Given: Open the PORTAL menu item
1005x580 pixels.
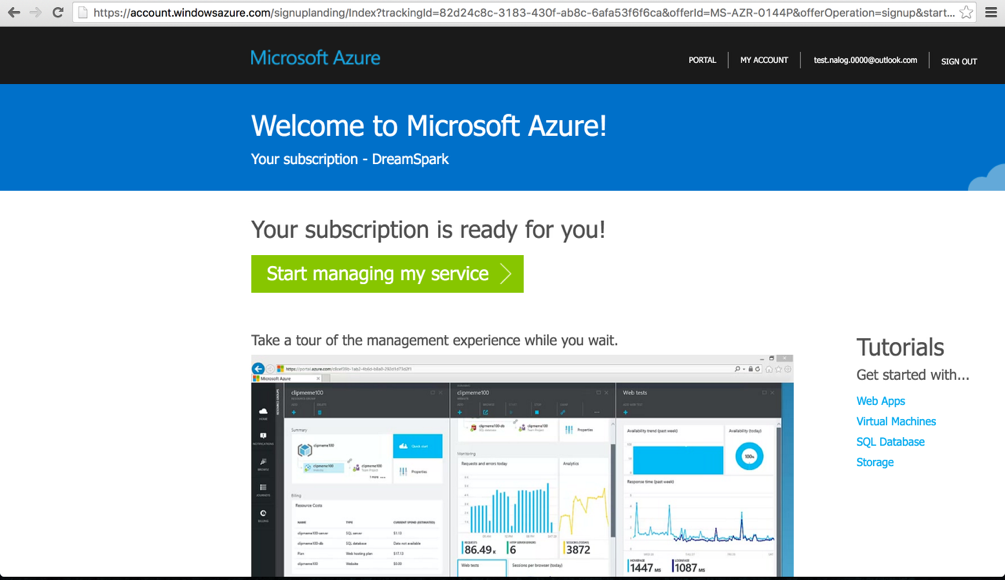Looking at the screenshot, I should tap(702, 60).
